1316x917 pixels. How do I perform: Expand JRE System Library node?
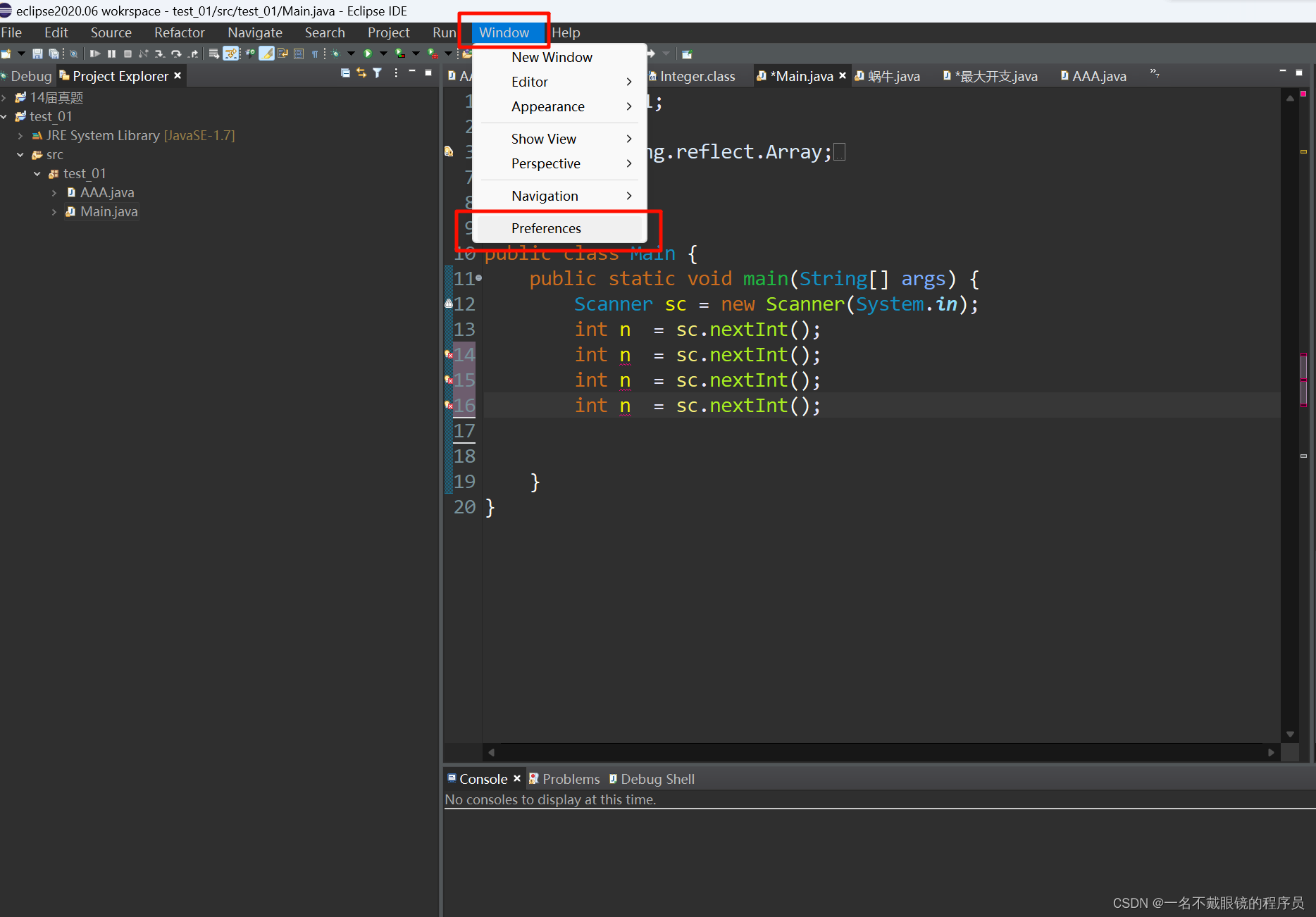click(20, 135)
